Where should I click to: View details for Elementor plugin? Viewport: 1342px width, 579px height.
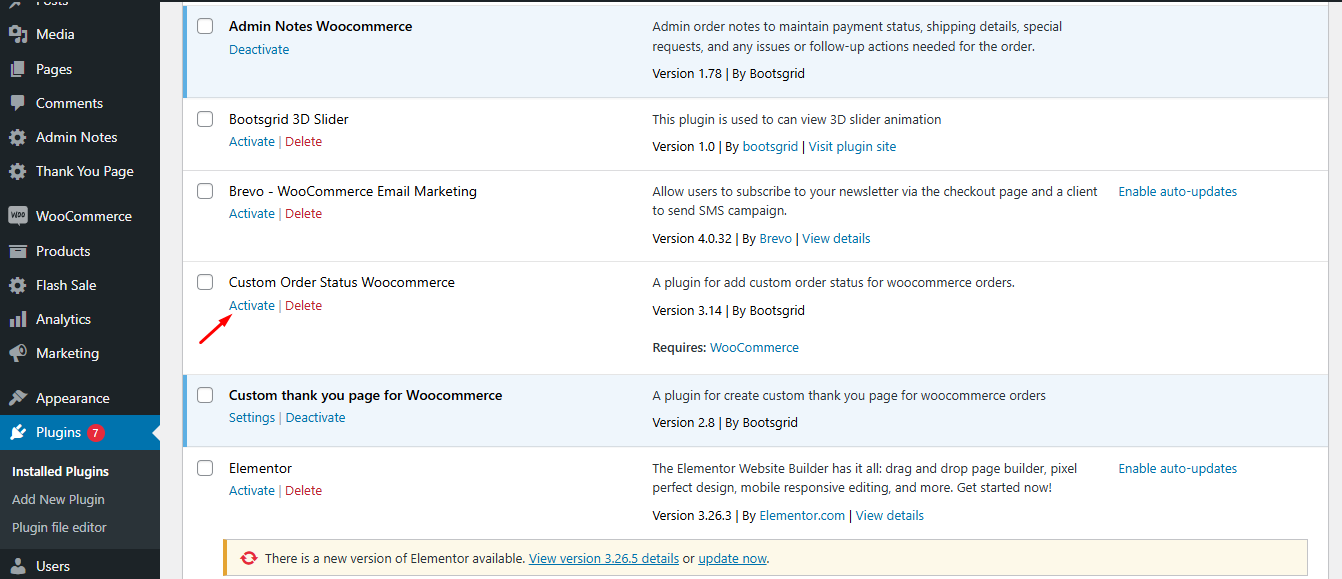coord(890,515)
